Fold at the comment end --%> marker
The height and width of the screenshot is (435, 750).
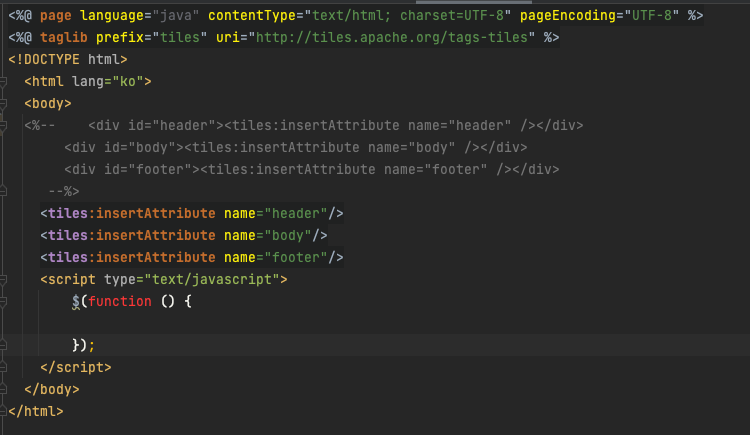pyautogui.click(x=3, y=192)
